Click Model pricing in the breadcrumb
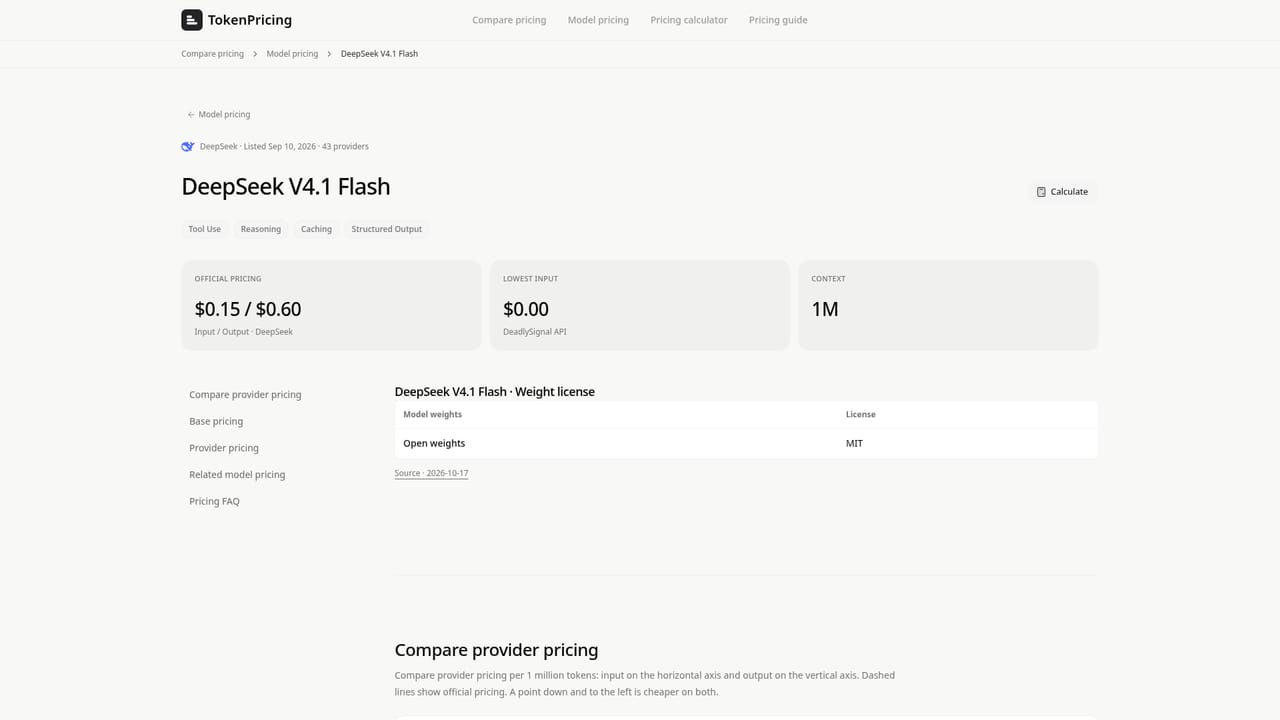This screenshot has height=720, width=1280. 292,54
